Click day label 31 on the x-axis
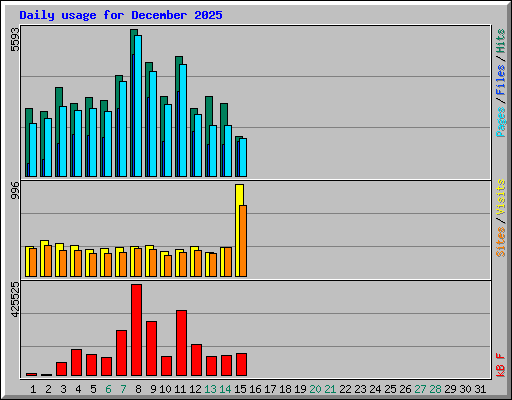 tap(480, 389)
